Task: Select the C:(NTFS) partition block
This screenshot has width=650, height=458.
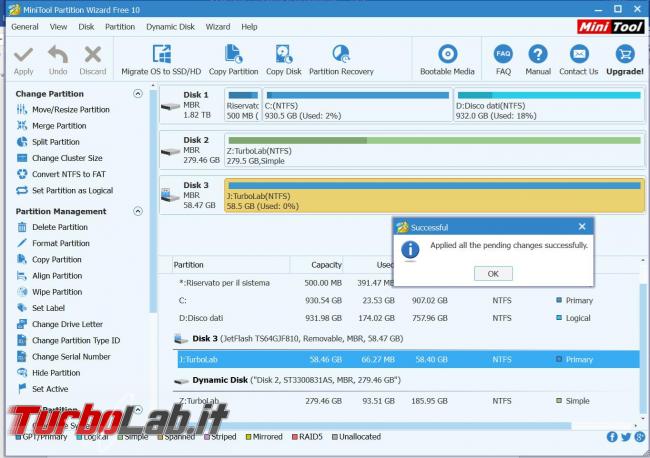Action: point(357,105)
